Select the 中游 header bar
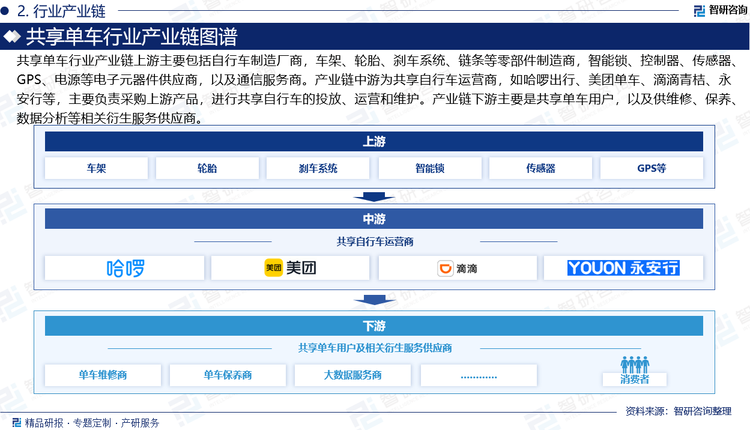This screenshot has width=750, height=430. tap(374, 219)
